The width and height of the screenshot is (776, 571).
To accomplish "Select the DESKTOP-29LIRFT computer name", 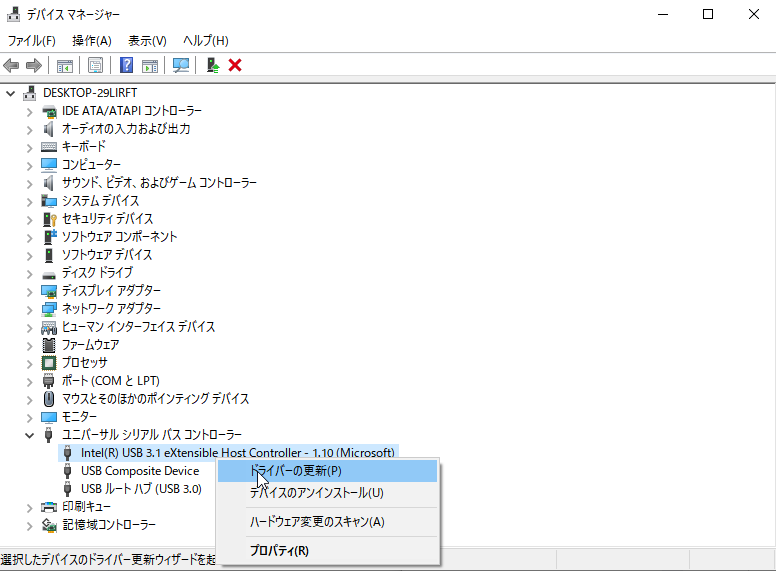I will (x=90, y=93).
